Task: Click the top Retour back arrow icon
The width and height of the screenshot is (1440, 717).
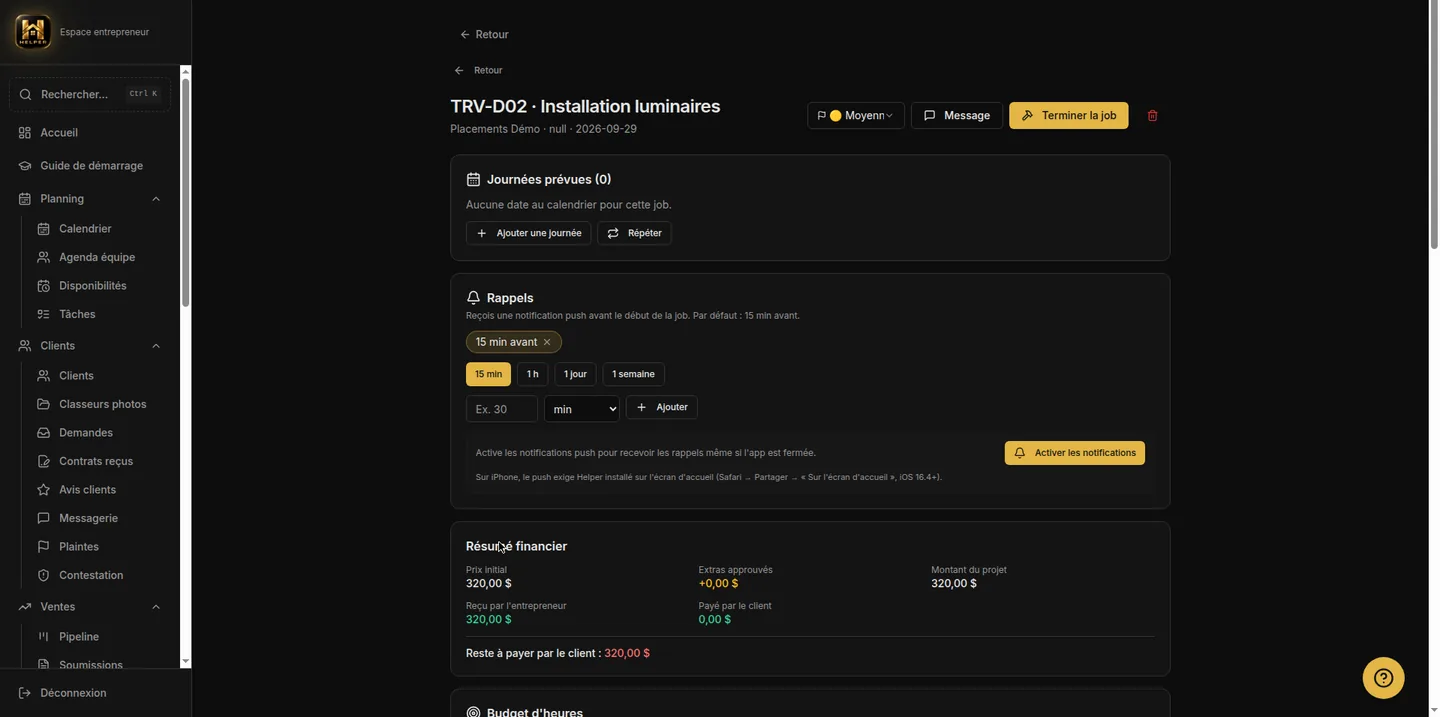Action: tap(465, 35)
